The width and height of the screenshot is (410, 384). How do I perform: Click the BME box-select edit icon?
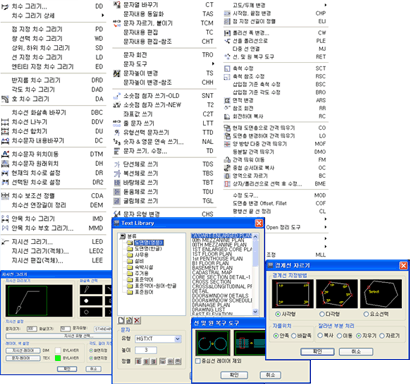point(227,184)
